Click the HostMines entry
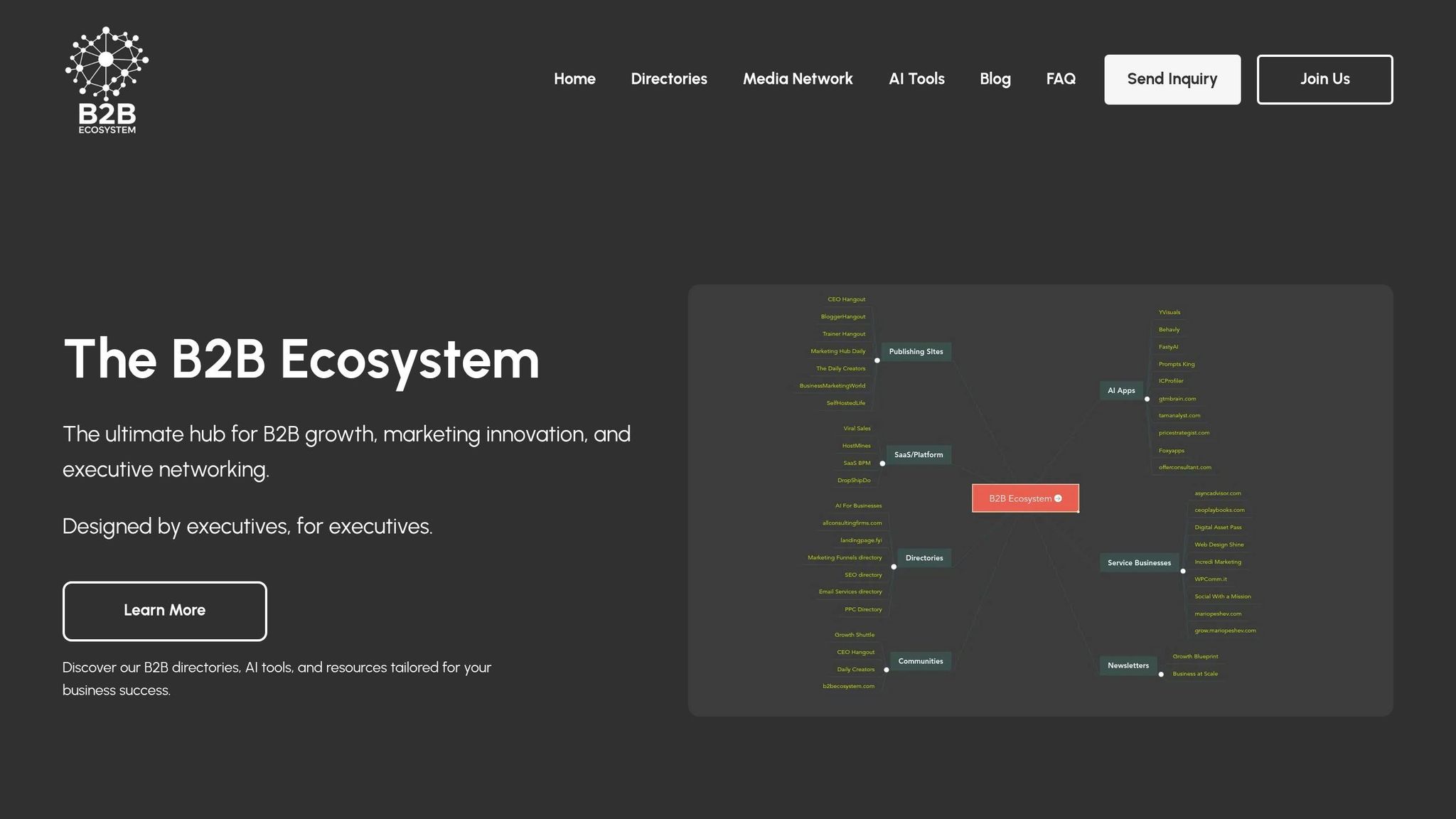The width and height of the screenshot is (1456, 819). [x=857, y=446]
